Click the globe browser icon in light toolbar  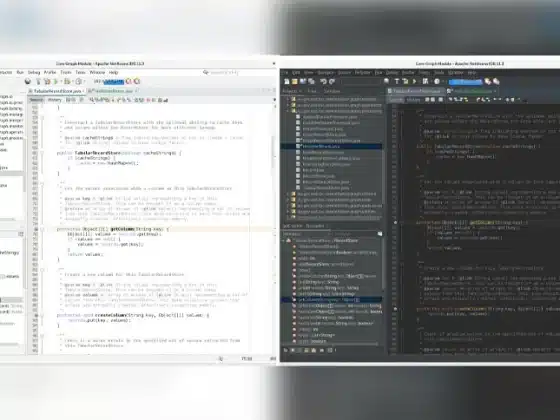[28, 82]
